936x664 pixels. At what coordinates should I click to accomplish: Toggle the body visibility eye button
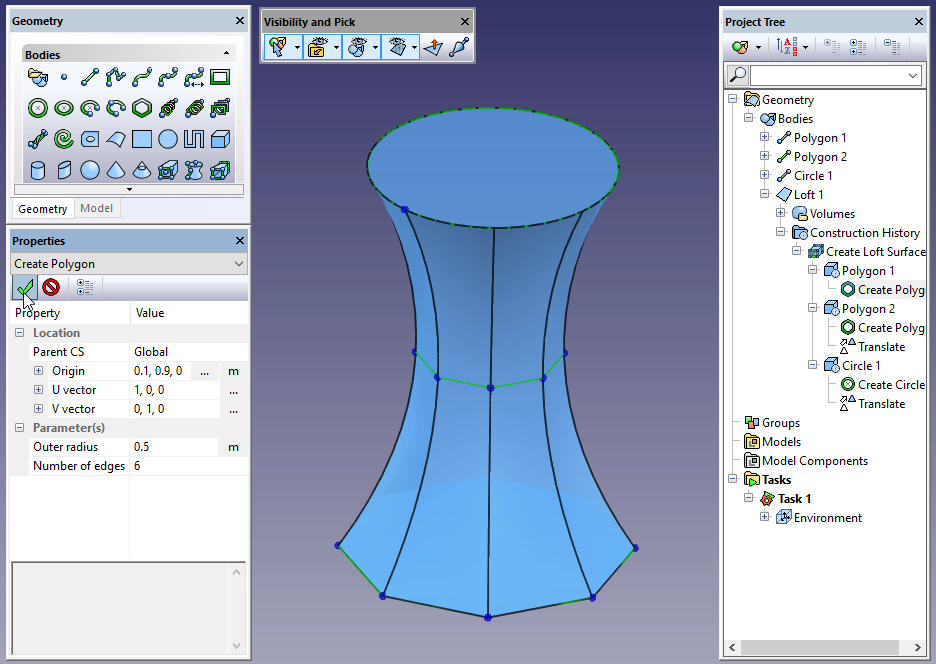coord(357,47)
